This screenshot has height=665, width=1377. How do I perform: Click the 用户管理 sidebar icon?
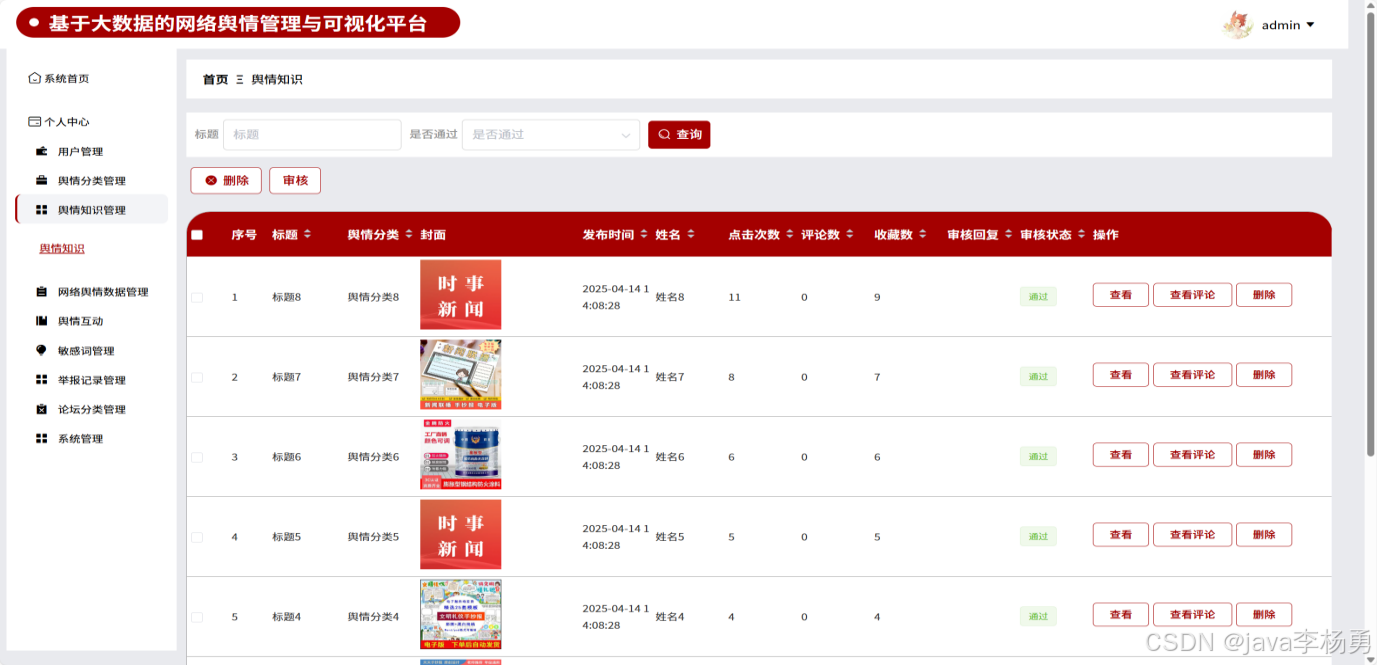point(41,152)
